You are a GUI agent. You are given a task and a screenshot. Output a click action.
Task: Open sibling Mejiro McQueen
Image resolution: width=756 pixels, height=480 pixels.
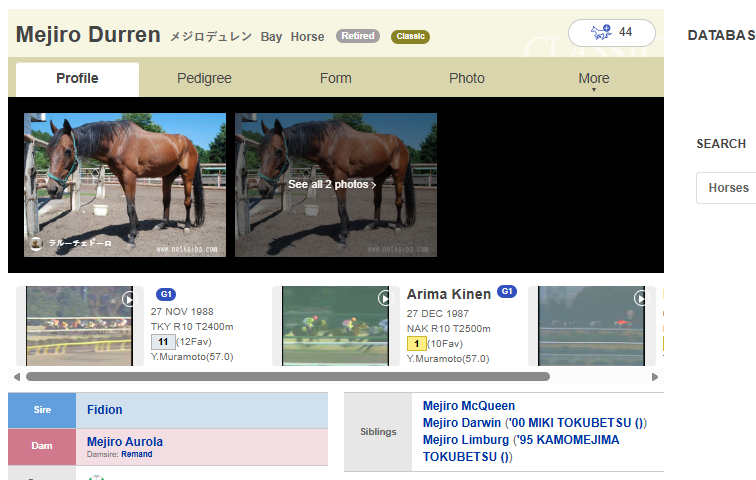pos(469,406)
